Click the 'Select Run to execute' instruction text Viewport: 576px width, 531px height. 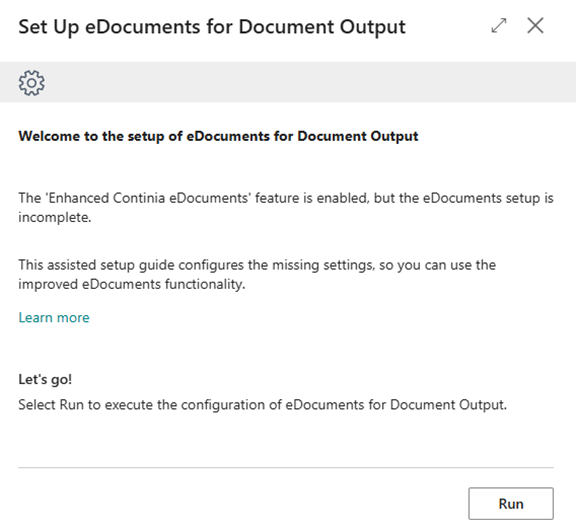point(263,405)
